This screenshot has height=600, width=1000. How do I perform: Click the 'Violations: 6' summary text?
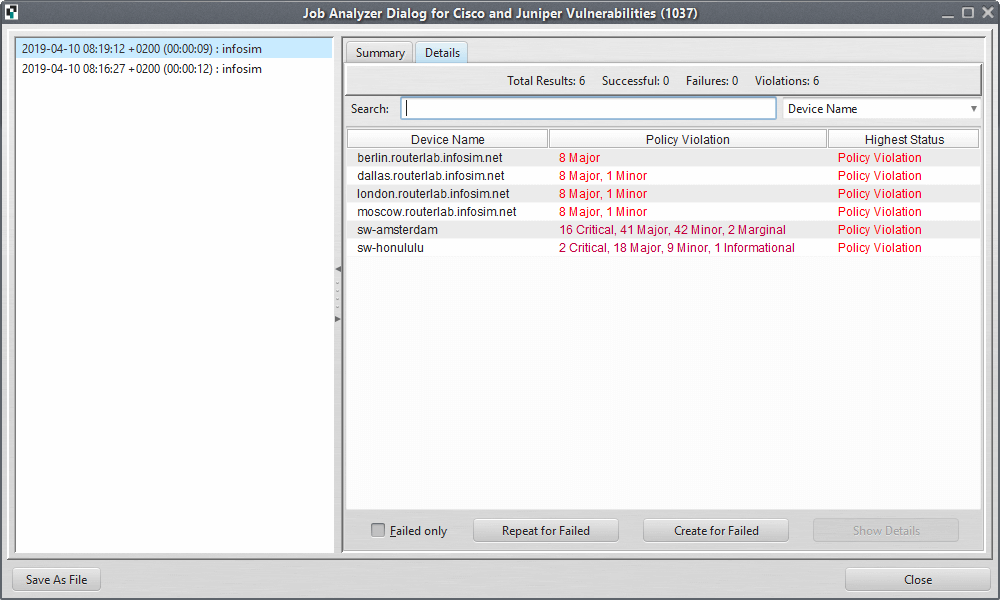[x=787, y=81]
